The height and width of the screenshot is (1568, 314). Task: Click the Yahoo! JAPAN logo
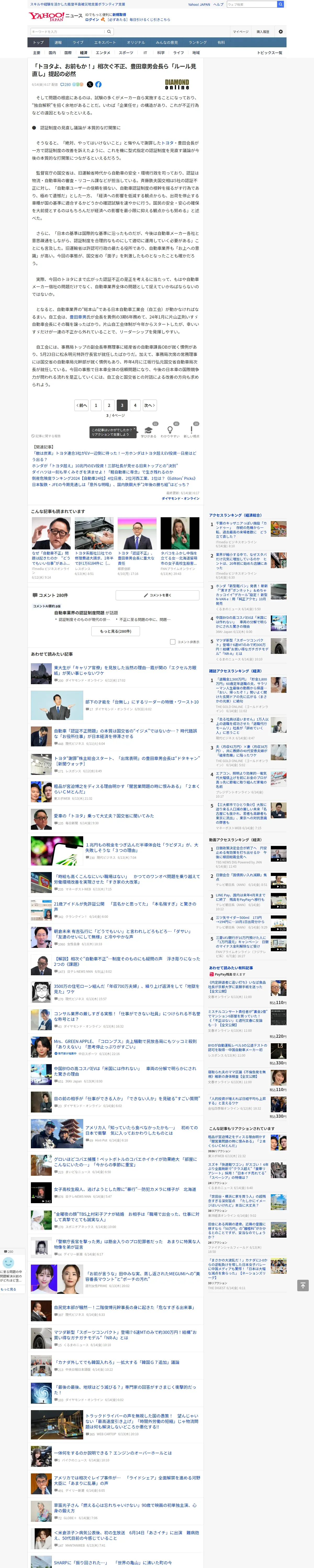coord(46,16)
